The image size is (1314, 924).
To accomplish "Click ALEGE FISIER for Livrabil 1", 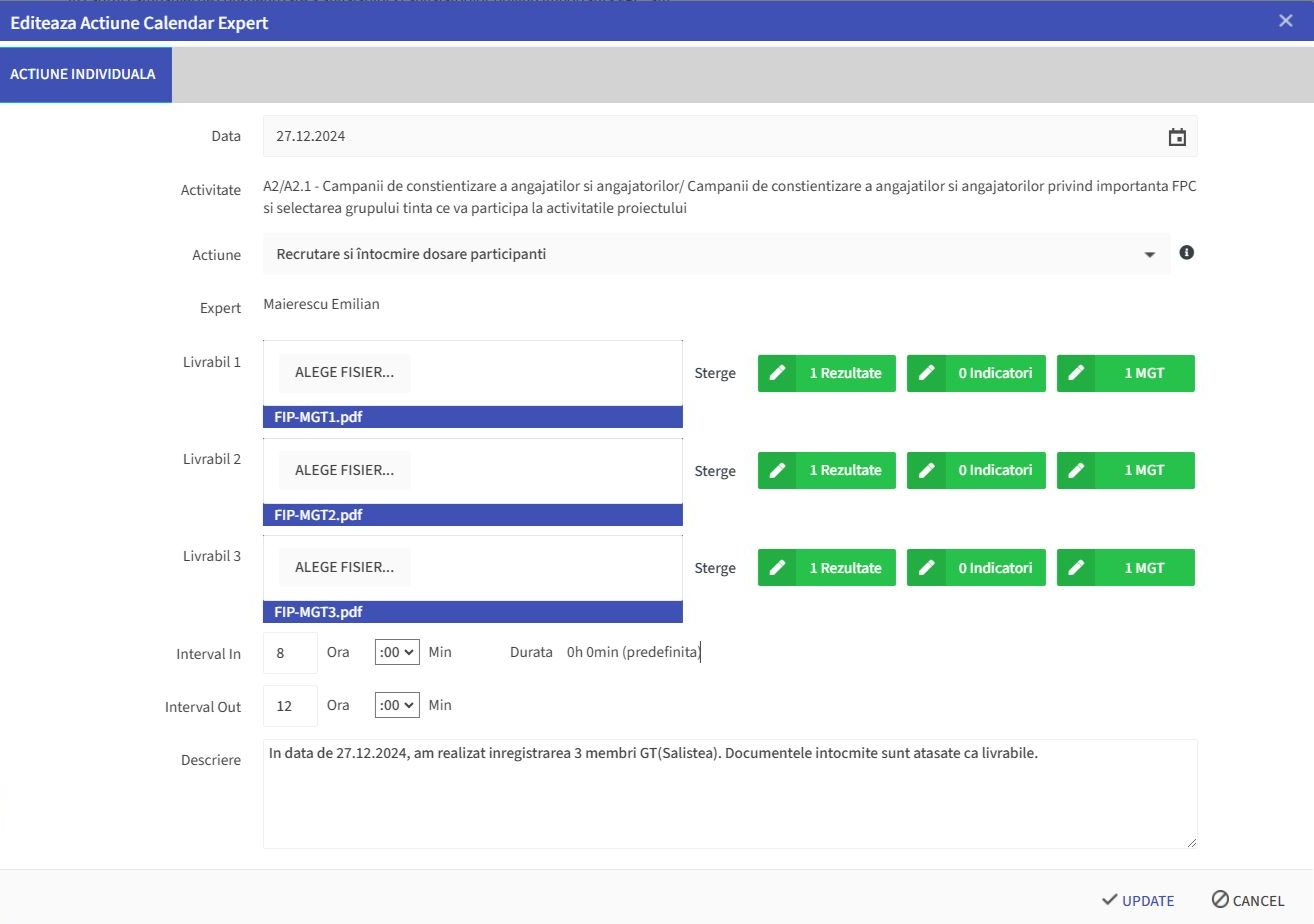I will coord(344,373).
